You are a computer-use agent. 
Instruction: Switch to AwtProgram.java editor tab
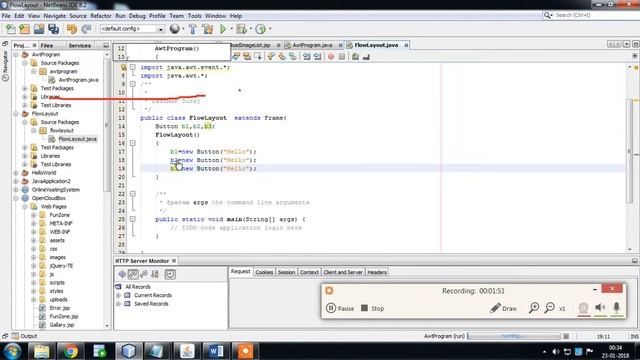(x=312, y=45)
